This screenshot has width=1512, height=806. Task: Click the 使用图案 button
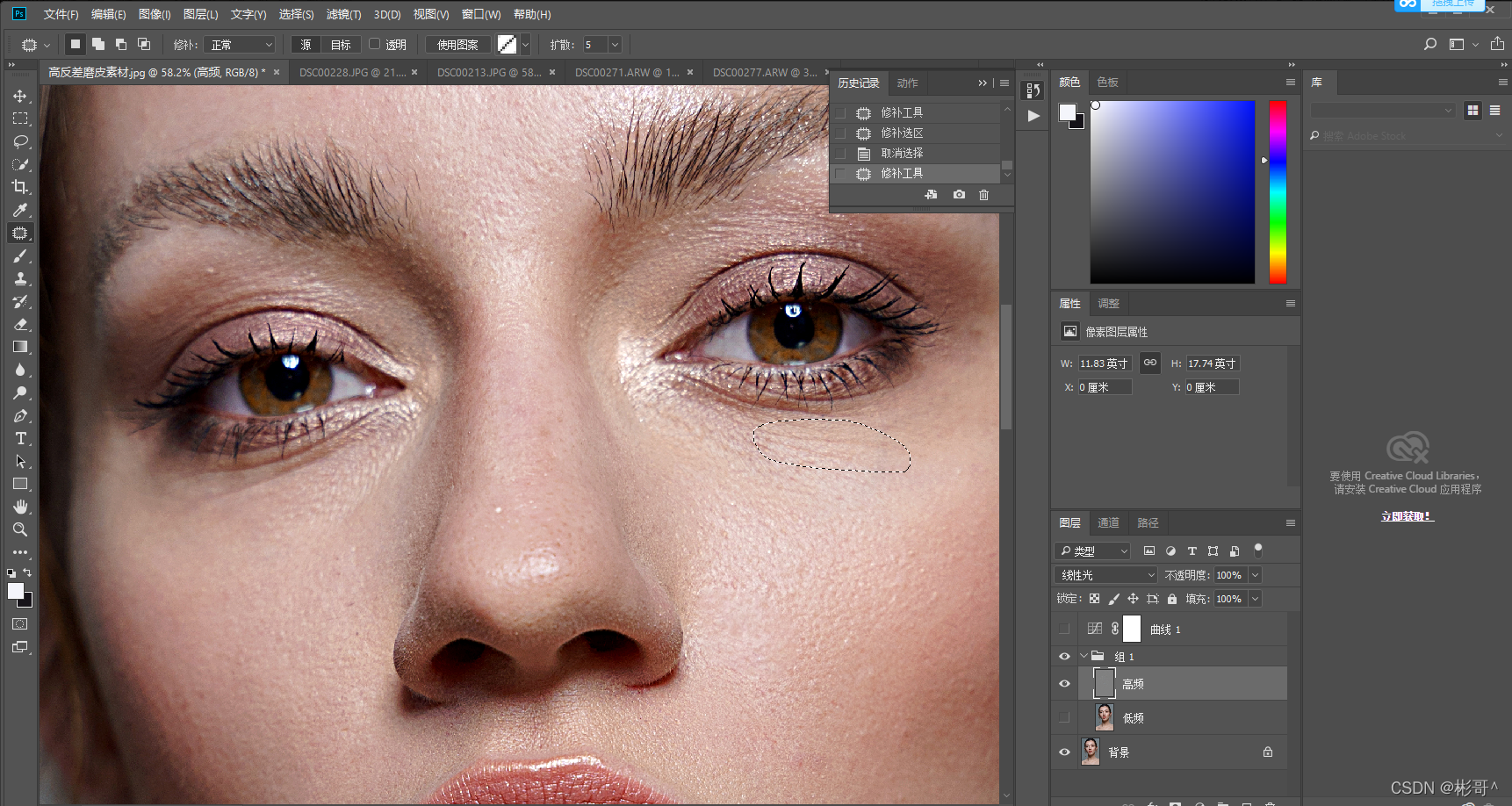(x=457, y=45)
